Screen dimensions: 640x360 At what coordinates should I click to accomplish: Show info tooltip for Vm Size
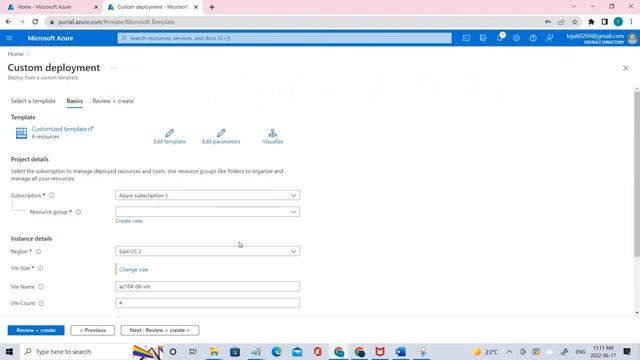pyautogui.click(x=40, y=268)
